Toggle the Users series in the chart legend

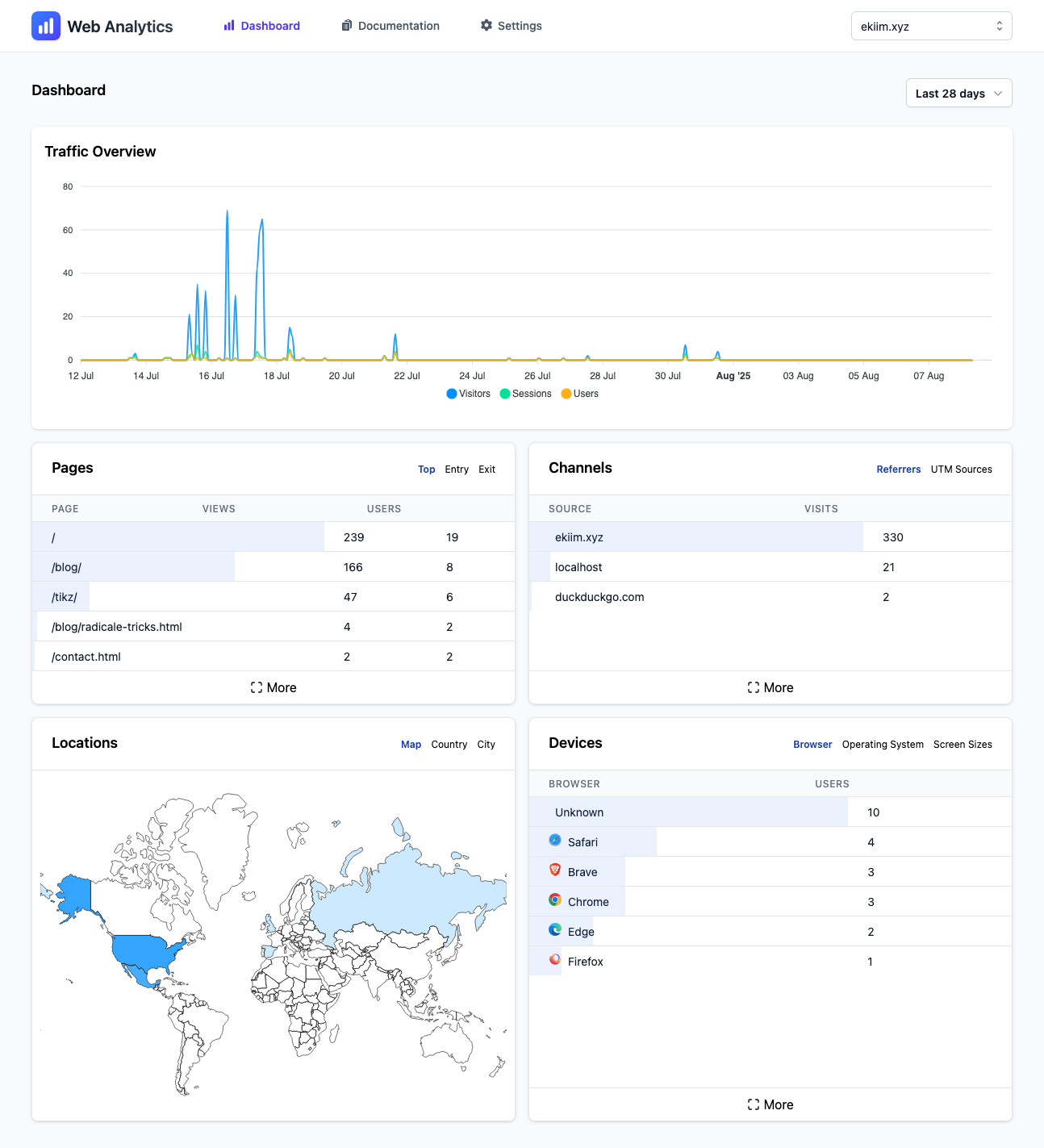coord(580,394)
